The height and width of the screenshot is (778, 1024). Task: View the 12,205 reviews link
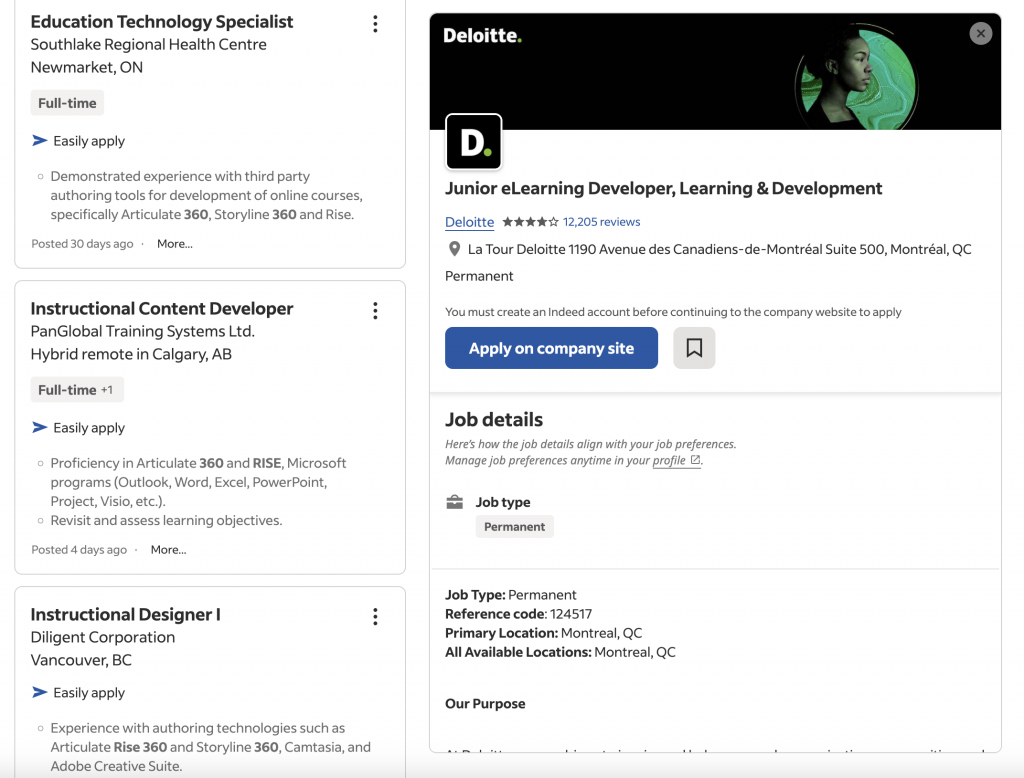(x=601, y=222)
